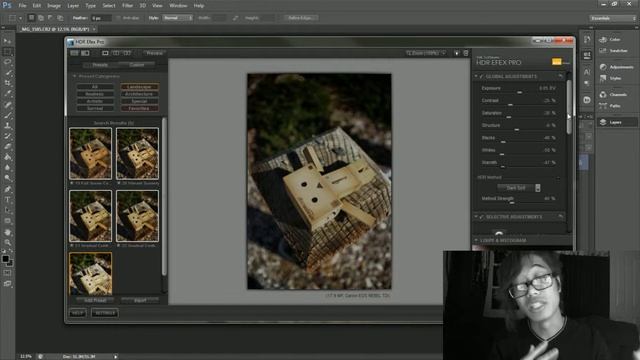This screenshot has width=640, height=360.
Task: Click the Exposure slider handle
Action: 520,92
